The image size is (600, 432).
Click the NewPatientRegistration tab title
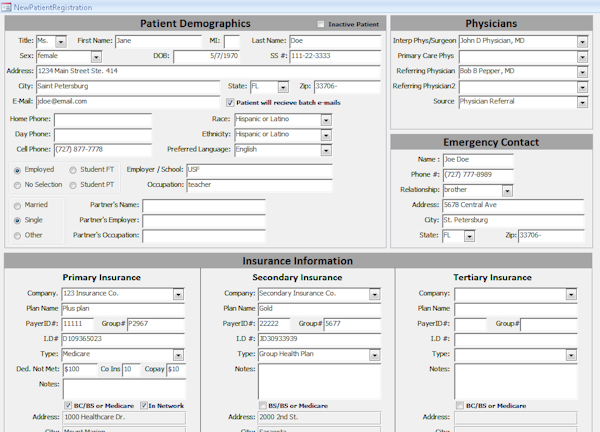coord(53,7)
